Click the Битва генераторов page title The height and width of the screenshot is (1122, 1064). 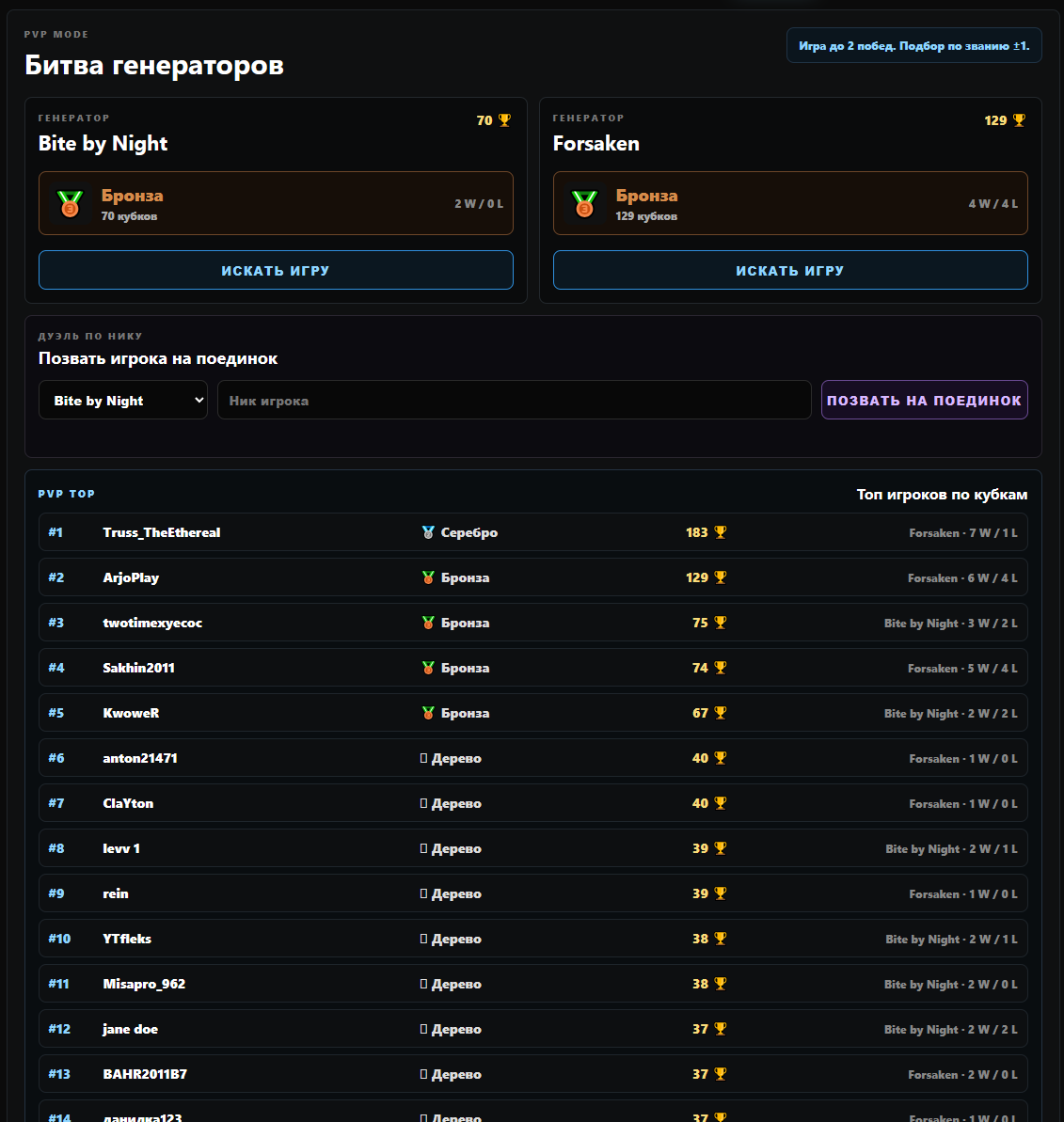tap(154, 65)
